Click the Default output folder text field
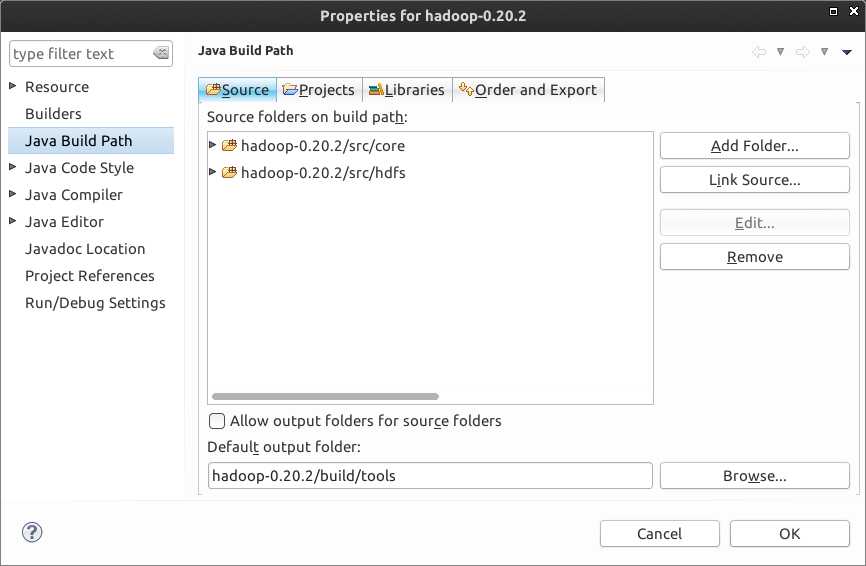Image resolution: width=866 pixels, height=566 pixels. (x=430, y=476)
